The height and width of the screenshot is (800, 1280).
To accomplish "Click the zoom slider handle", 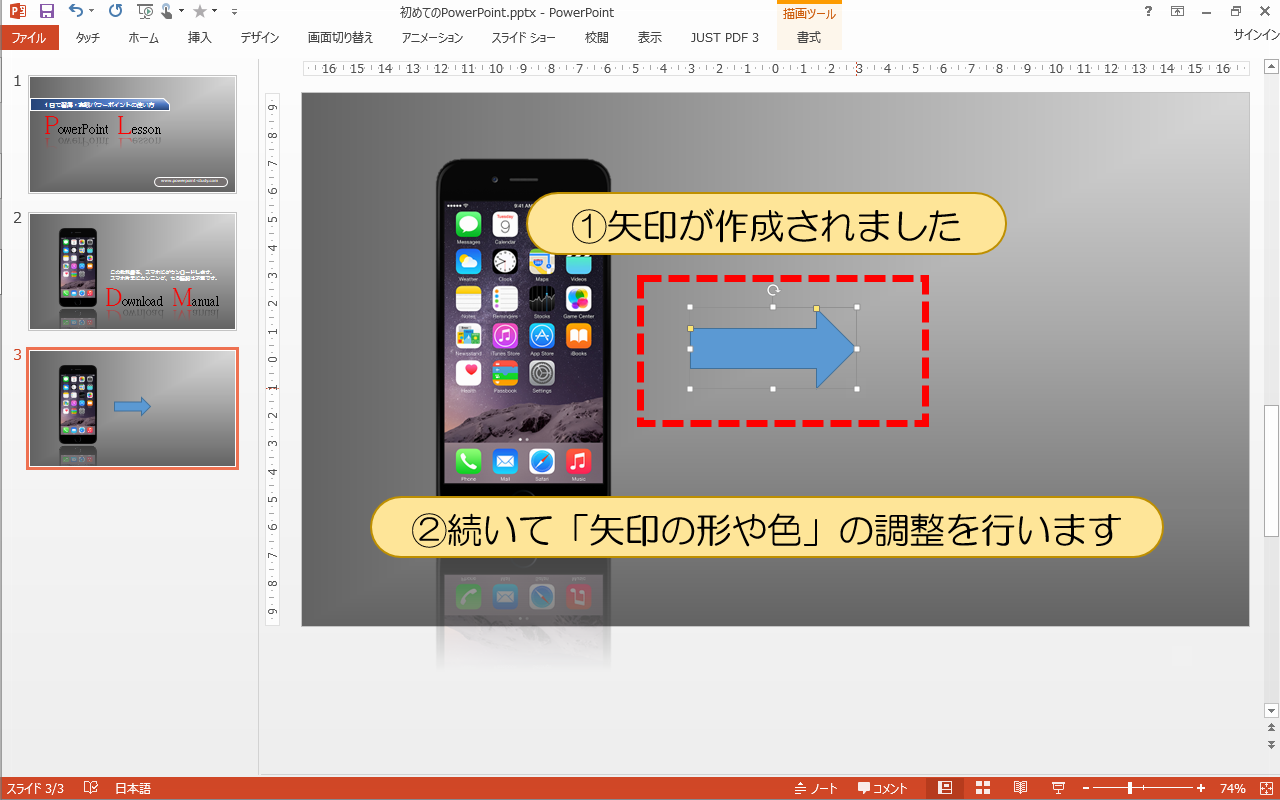I will [x=1130, y=789].
